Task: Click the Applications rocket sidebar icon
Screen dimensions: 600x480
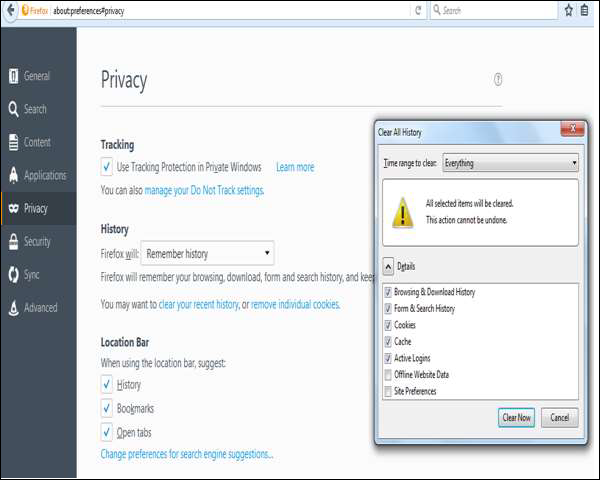Action: 12,175
